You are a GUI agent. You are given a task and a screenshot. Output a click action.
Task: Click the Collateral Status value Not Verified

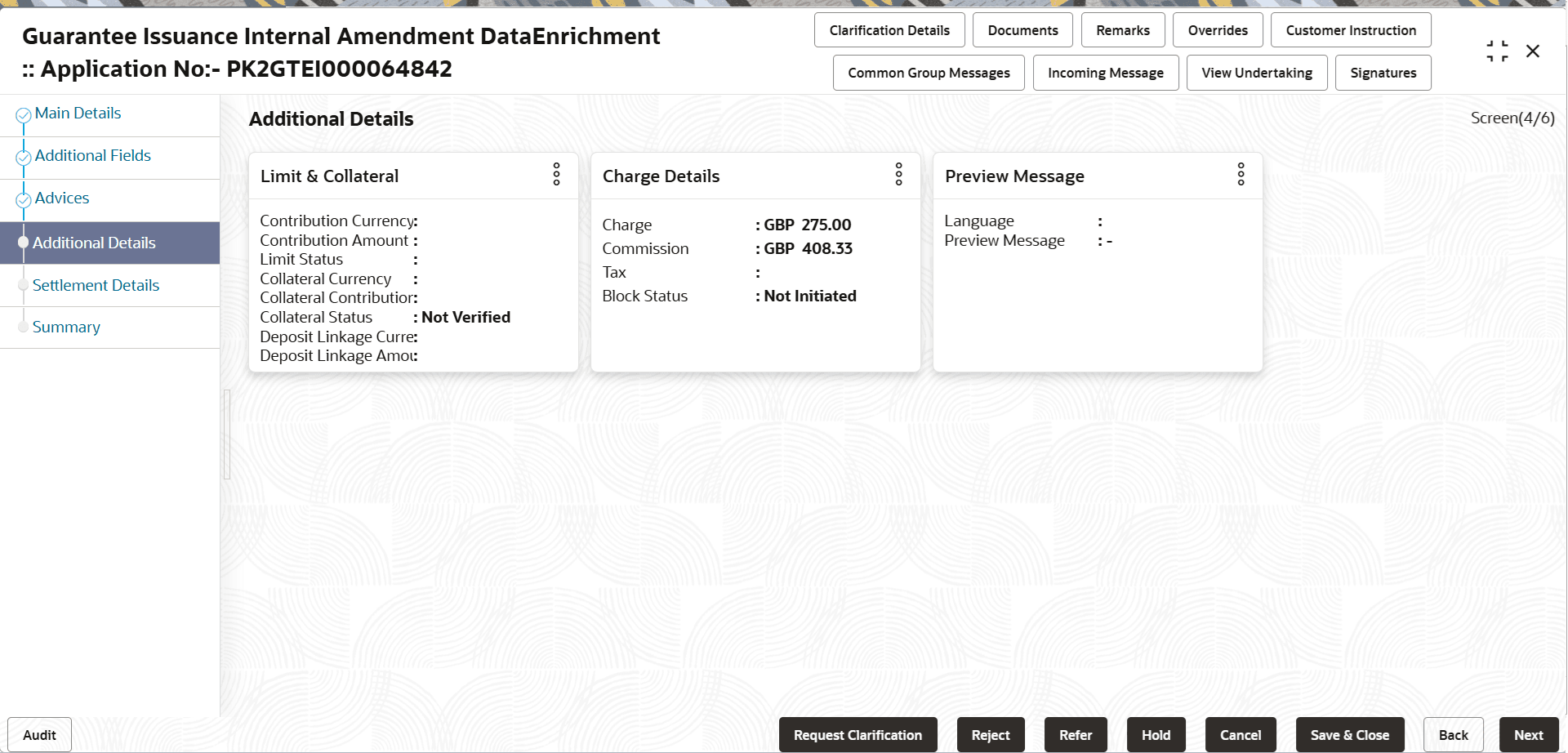465,318
